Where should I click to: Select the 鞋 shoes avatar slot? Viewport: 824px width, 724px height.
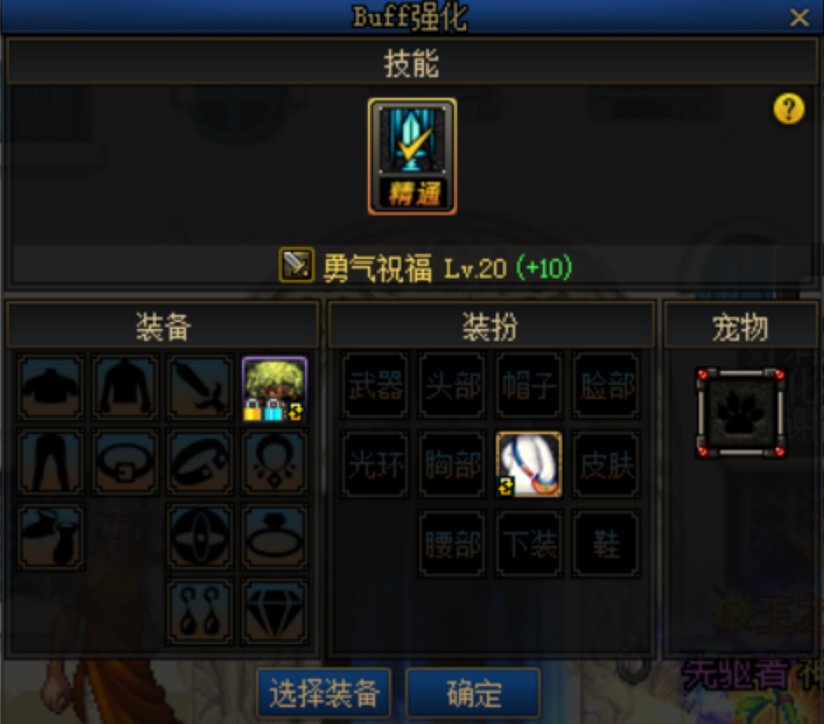[606, 544]
